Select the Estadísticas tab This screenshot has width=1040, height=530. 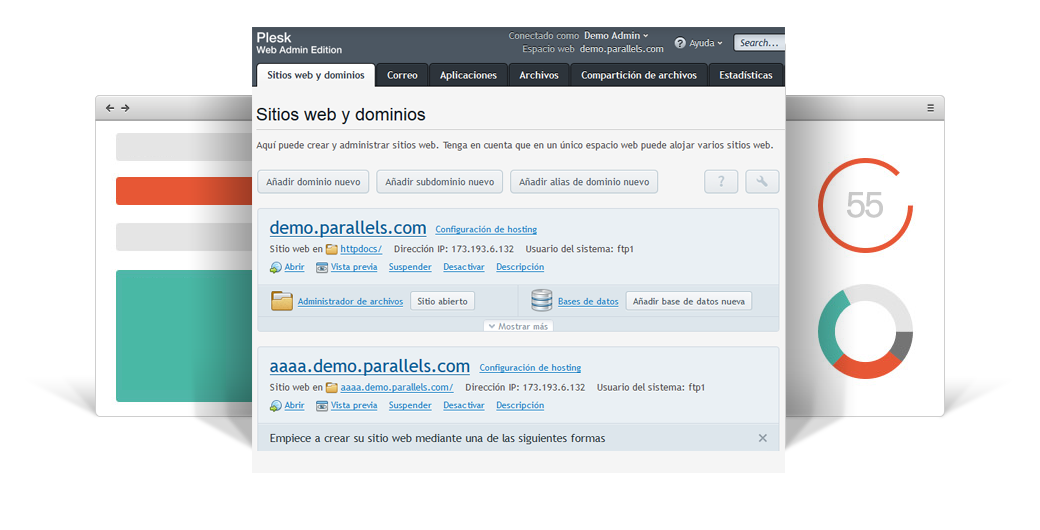click(745, 75)
